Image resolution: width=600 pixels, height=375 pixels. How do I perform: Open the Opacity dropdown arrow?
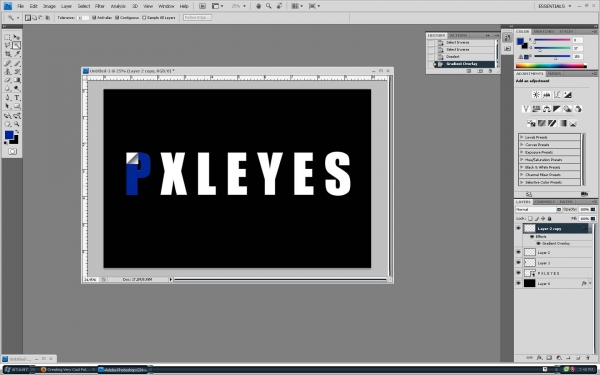593,210
